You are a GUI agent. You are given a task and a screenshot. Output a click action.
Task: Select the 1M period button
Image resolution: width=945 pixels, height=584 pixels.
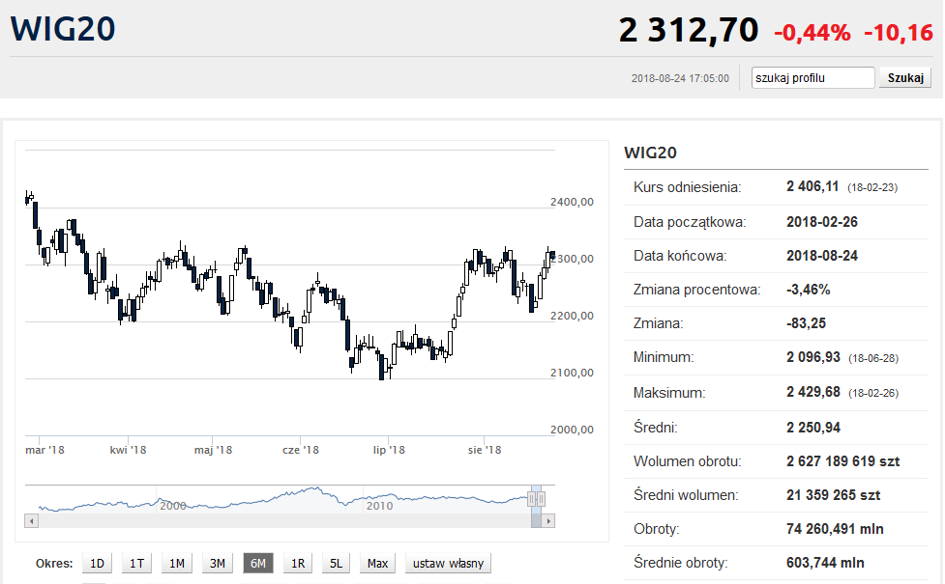pos(177,564)
